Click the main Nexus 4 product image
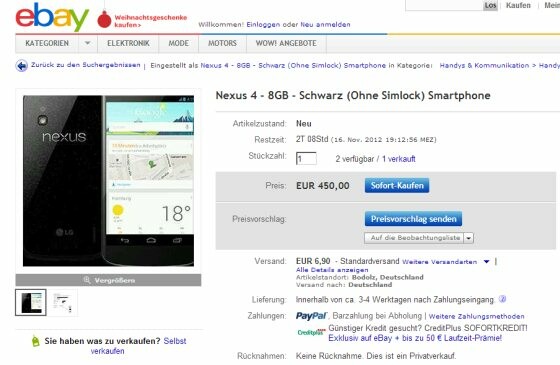The image size is (560, 365). point(108,181)
